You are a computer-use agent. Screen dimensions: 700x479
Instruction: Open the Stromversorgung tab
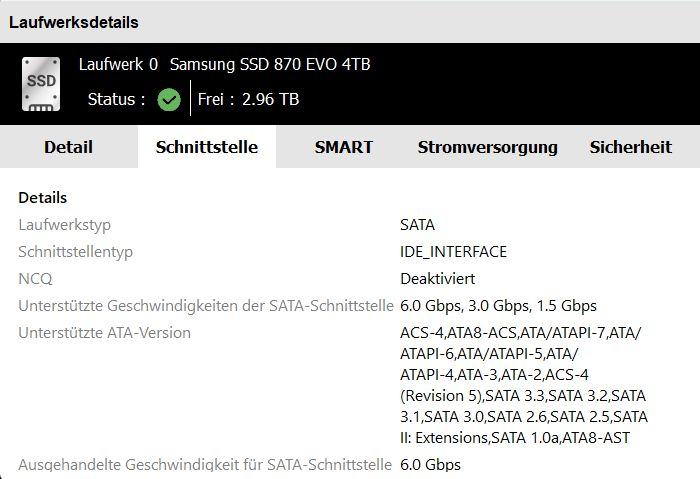(x=487, y=147)
